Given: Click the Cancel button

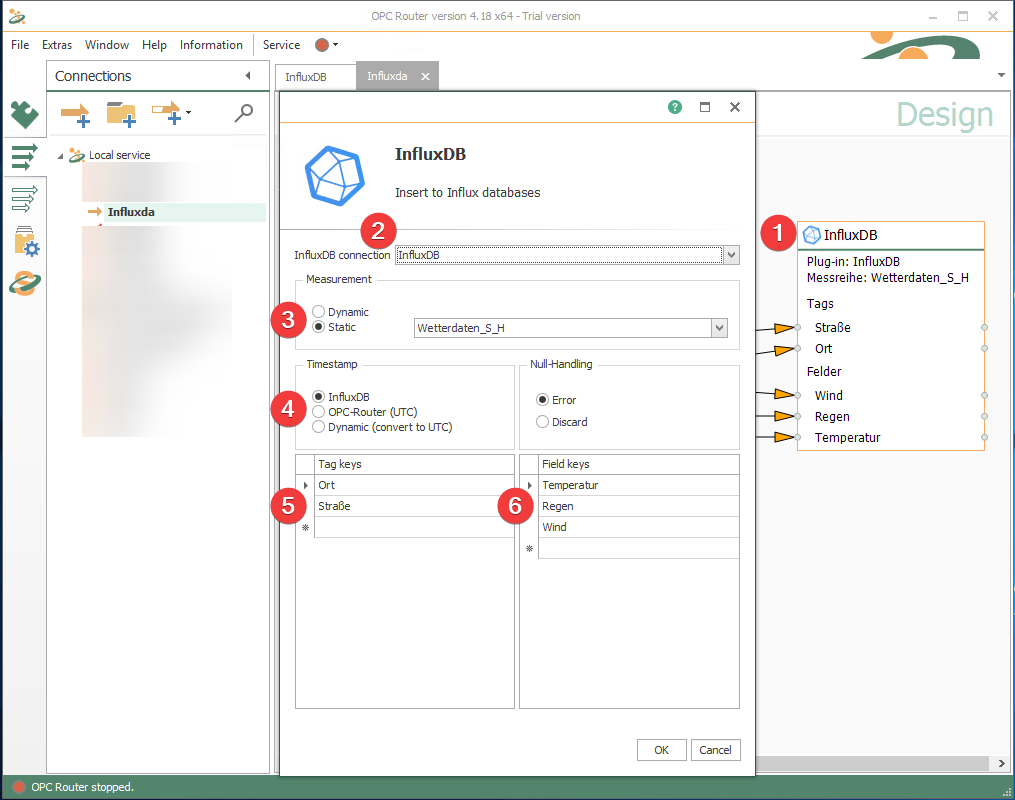Looking at the screenshot, I should coord(715,750).
